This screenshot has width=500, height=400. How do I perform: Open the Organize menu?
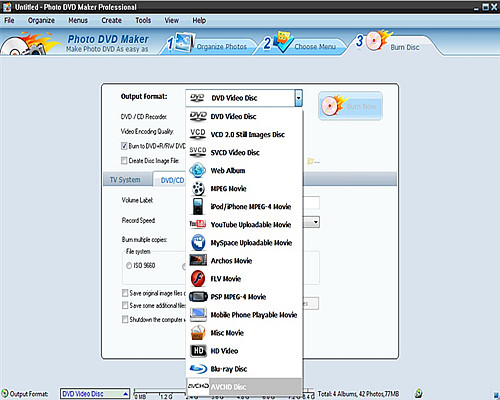point(41,20)
